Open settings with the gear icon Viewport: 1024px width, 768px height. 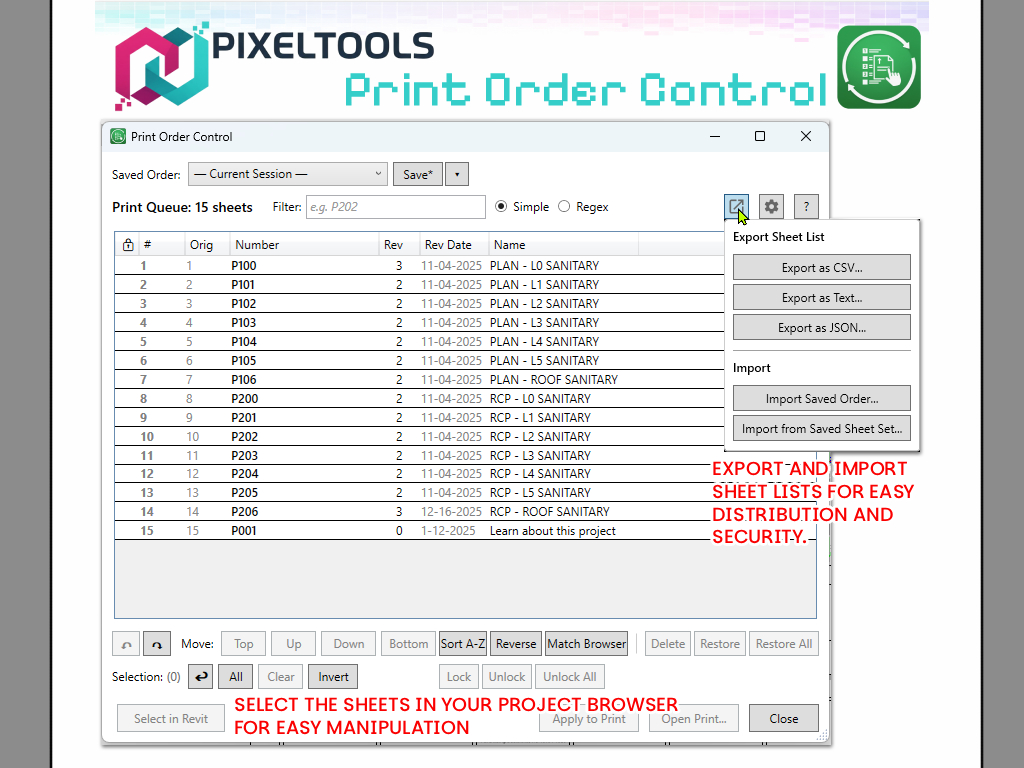(x=771, y=207)
